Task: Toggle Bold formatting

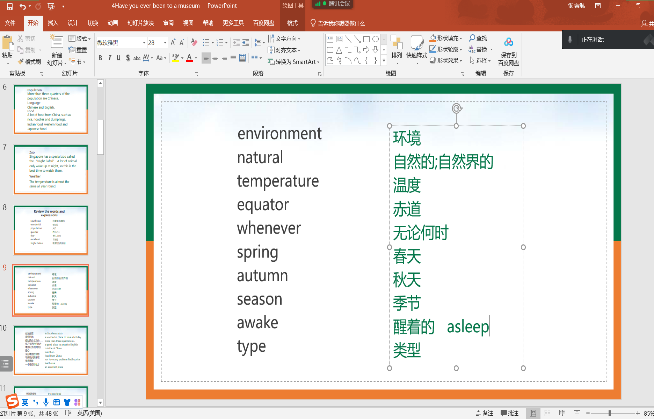Action: pos(101,58)
